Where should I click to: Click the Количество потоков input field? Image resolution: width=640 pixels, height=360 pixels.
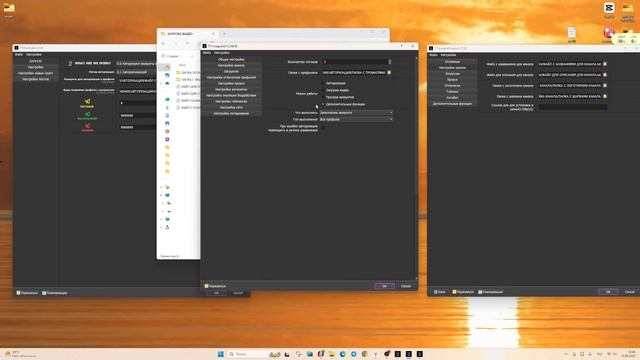coord(355,62)
